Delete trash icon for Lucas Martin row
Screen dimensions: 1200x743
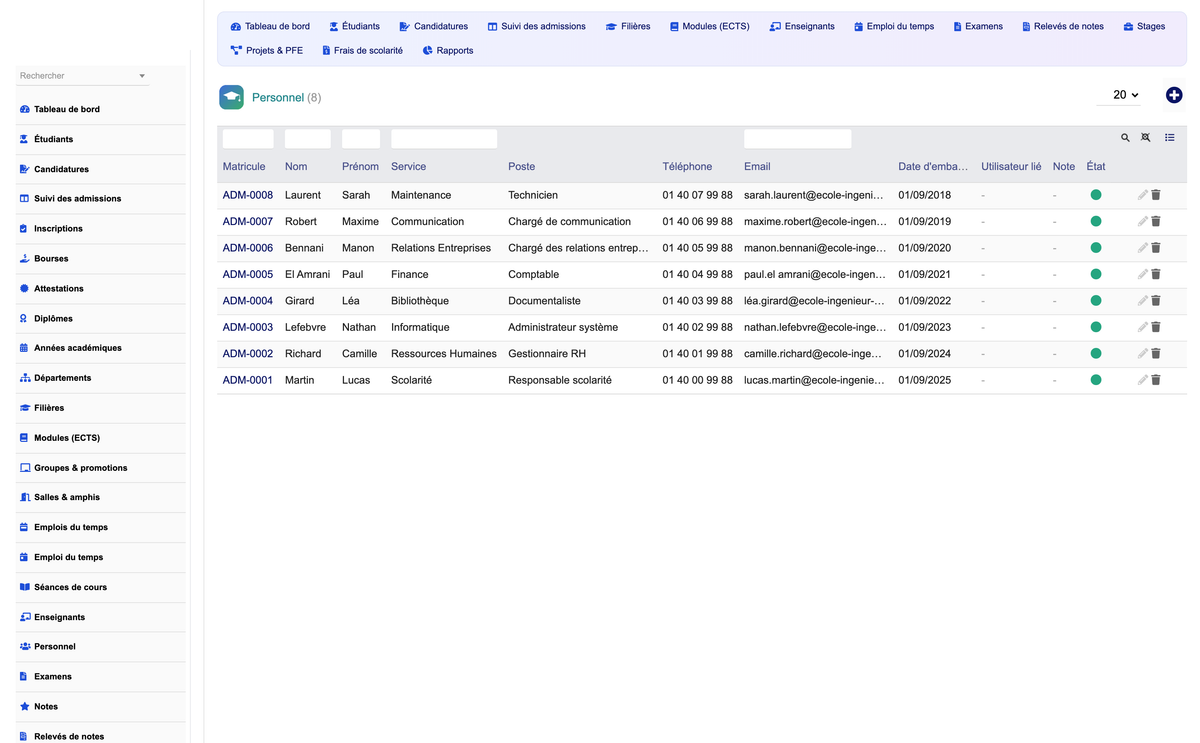click(x=1156, y=380)
